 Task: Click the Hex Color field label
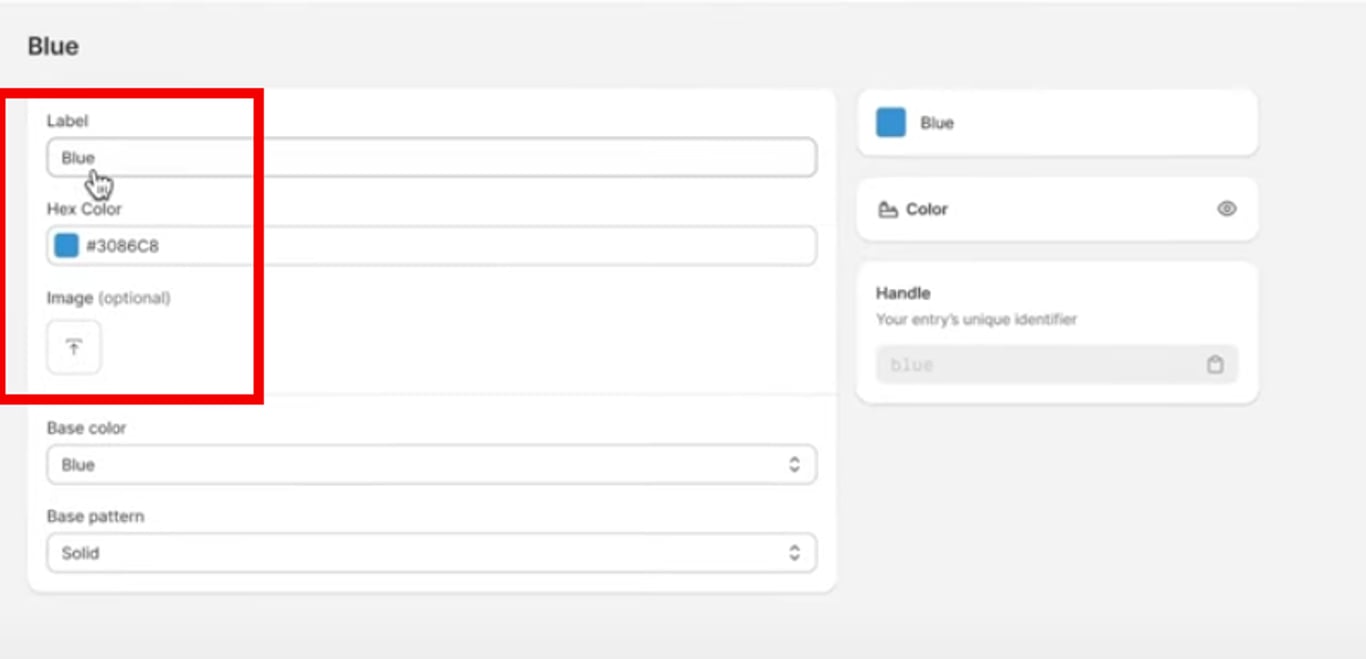pyautogui.click(x=84, y=209)
